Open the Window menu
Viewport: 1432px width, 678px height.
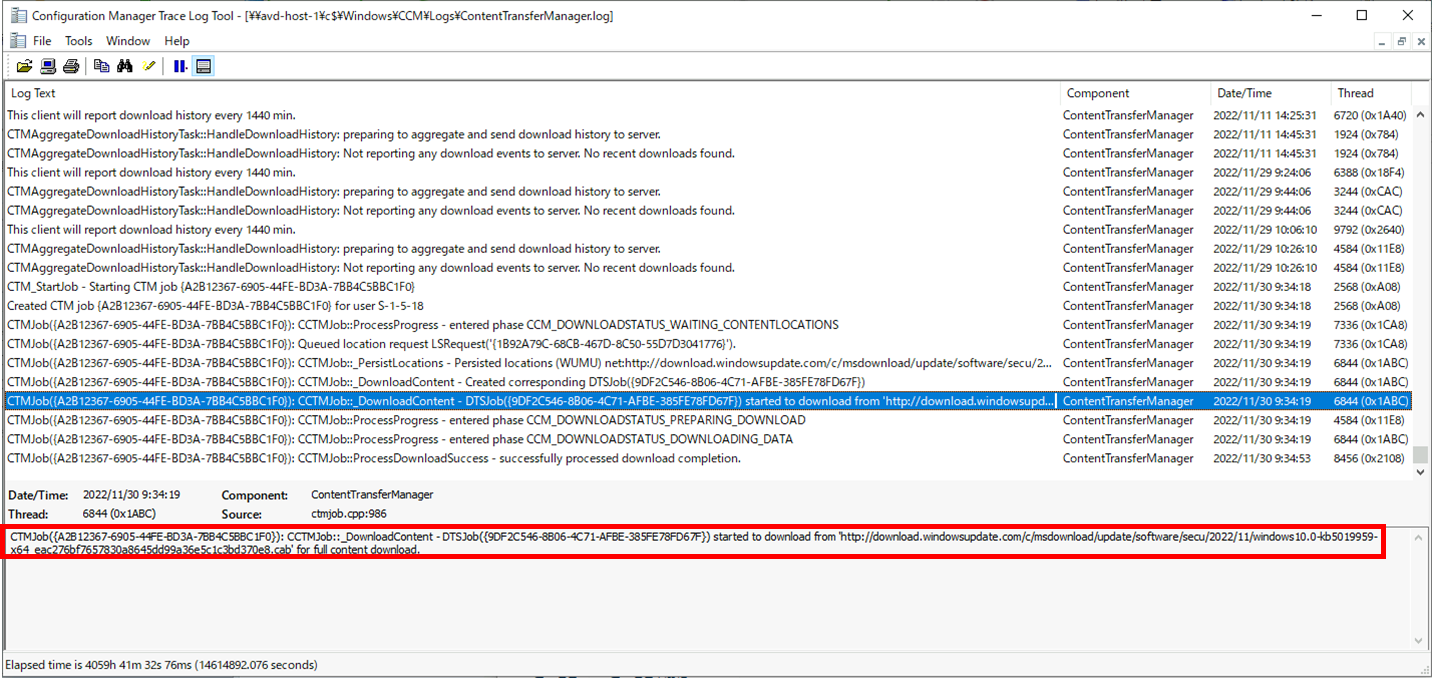[128, 41]
